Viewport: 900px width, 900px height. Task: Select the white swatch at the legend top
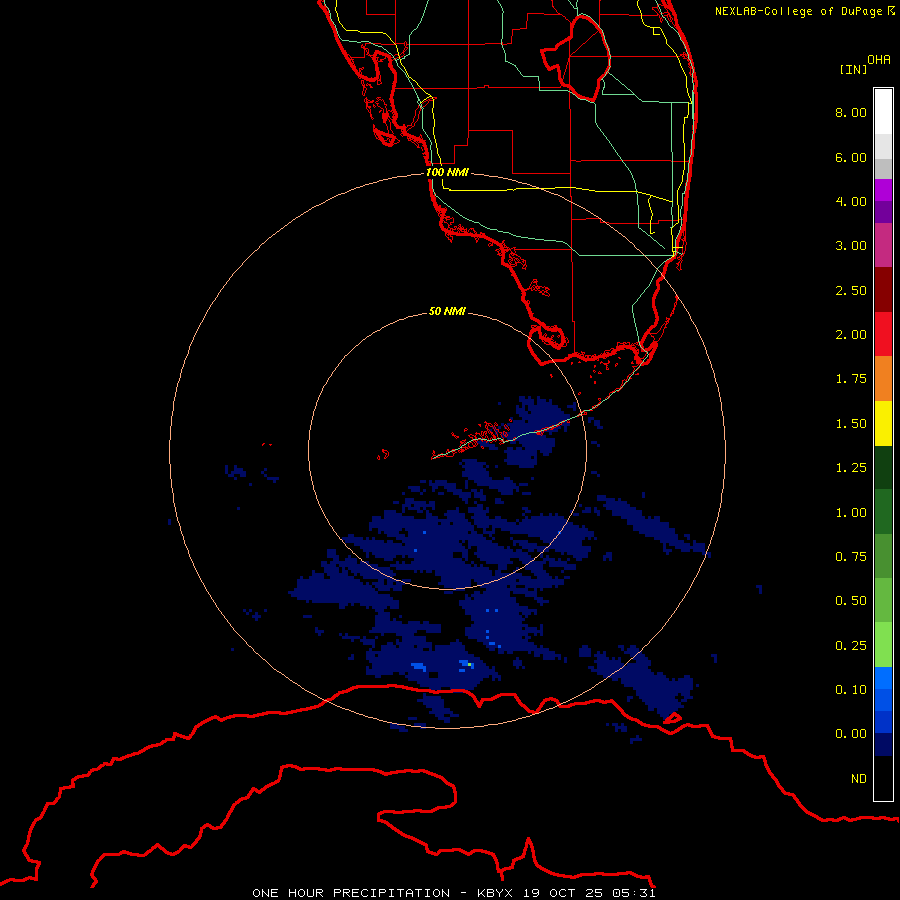(x=883, y=112)
